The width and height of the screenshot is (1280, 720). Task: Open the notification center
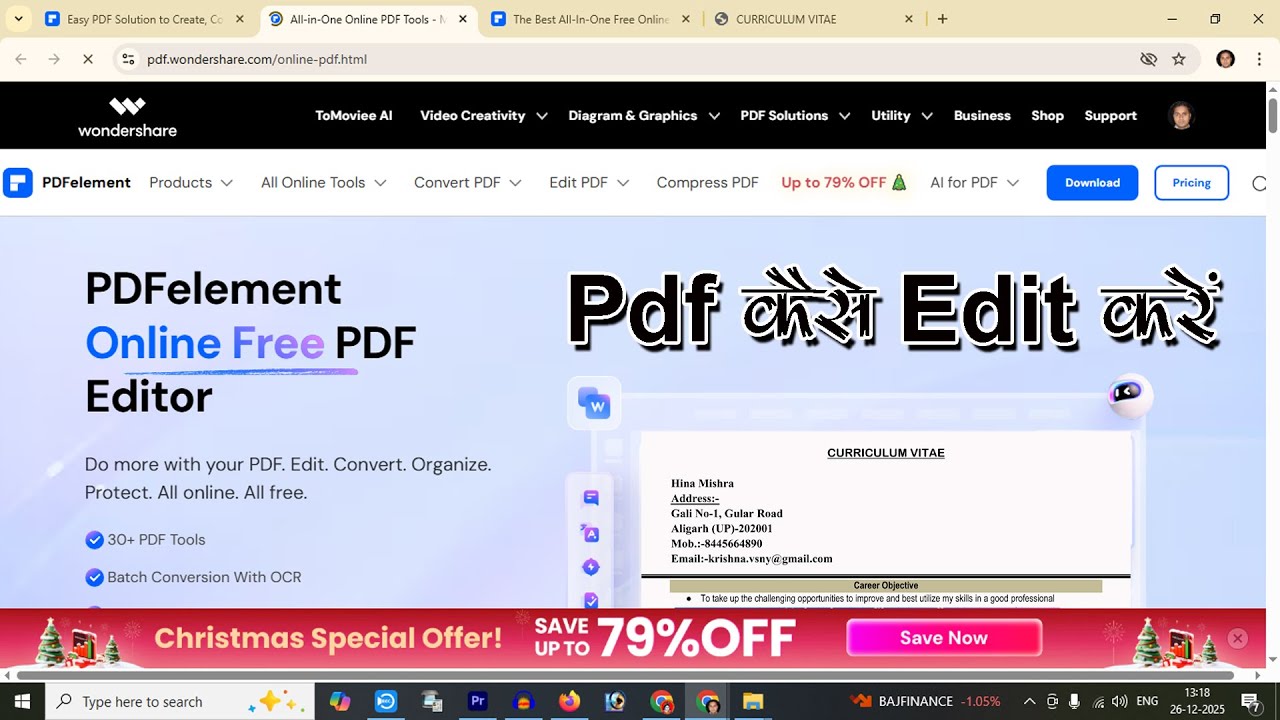click(1250, 701)
